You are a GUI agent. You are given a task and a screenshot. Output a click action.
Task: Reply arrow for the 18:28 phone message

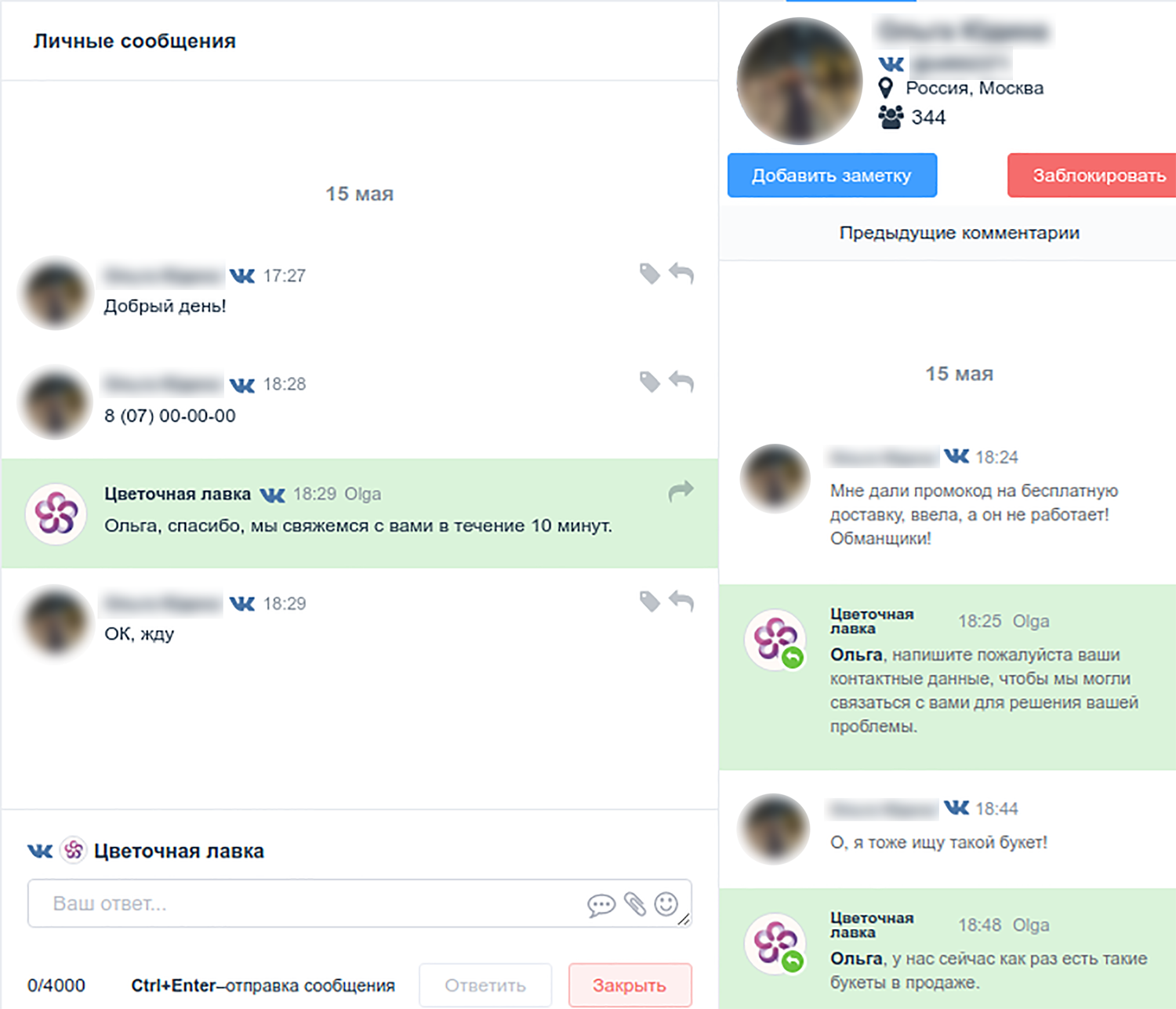tap(681, 381)
